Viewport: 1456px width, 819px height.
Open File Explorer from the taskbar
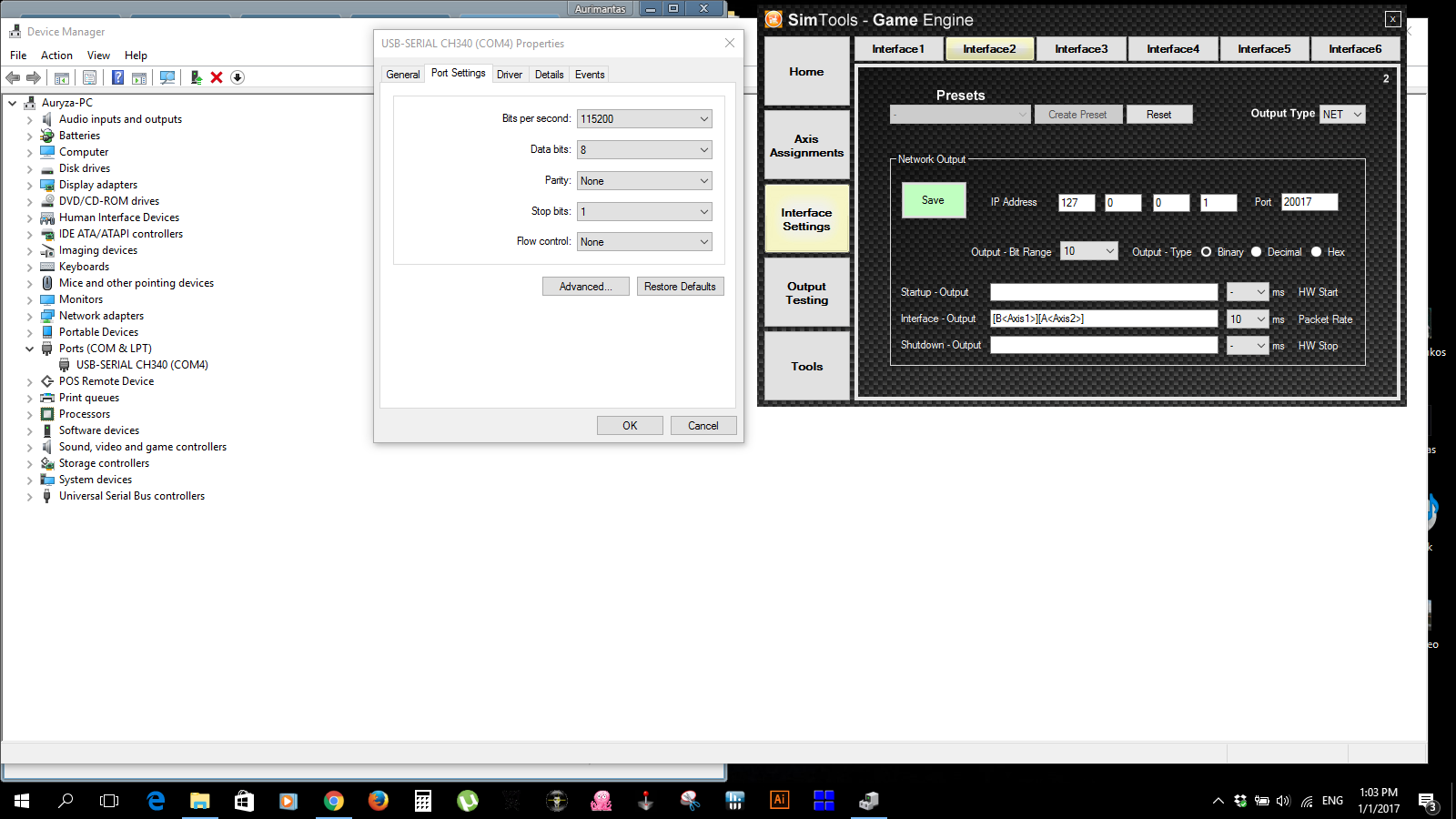point(200,801)
